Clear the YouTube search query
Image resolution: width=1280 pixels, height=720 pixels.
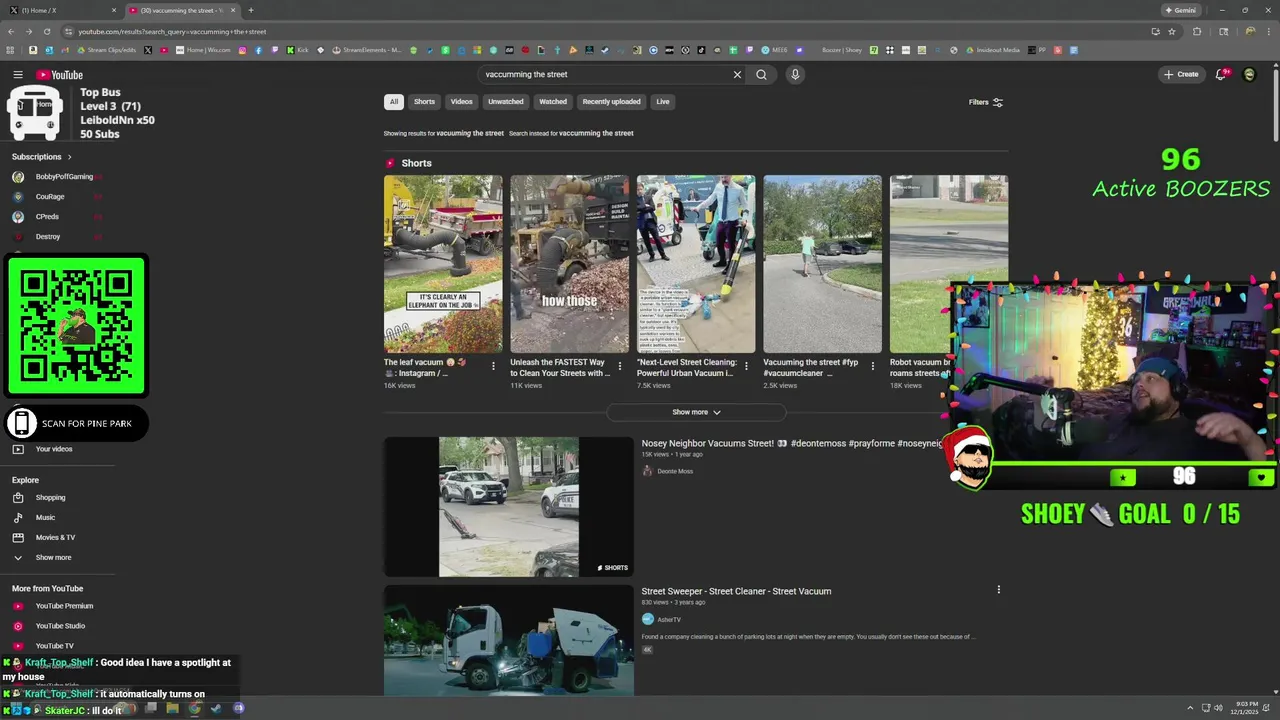(x=737, y=74)
